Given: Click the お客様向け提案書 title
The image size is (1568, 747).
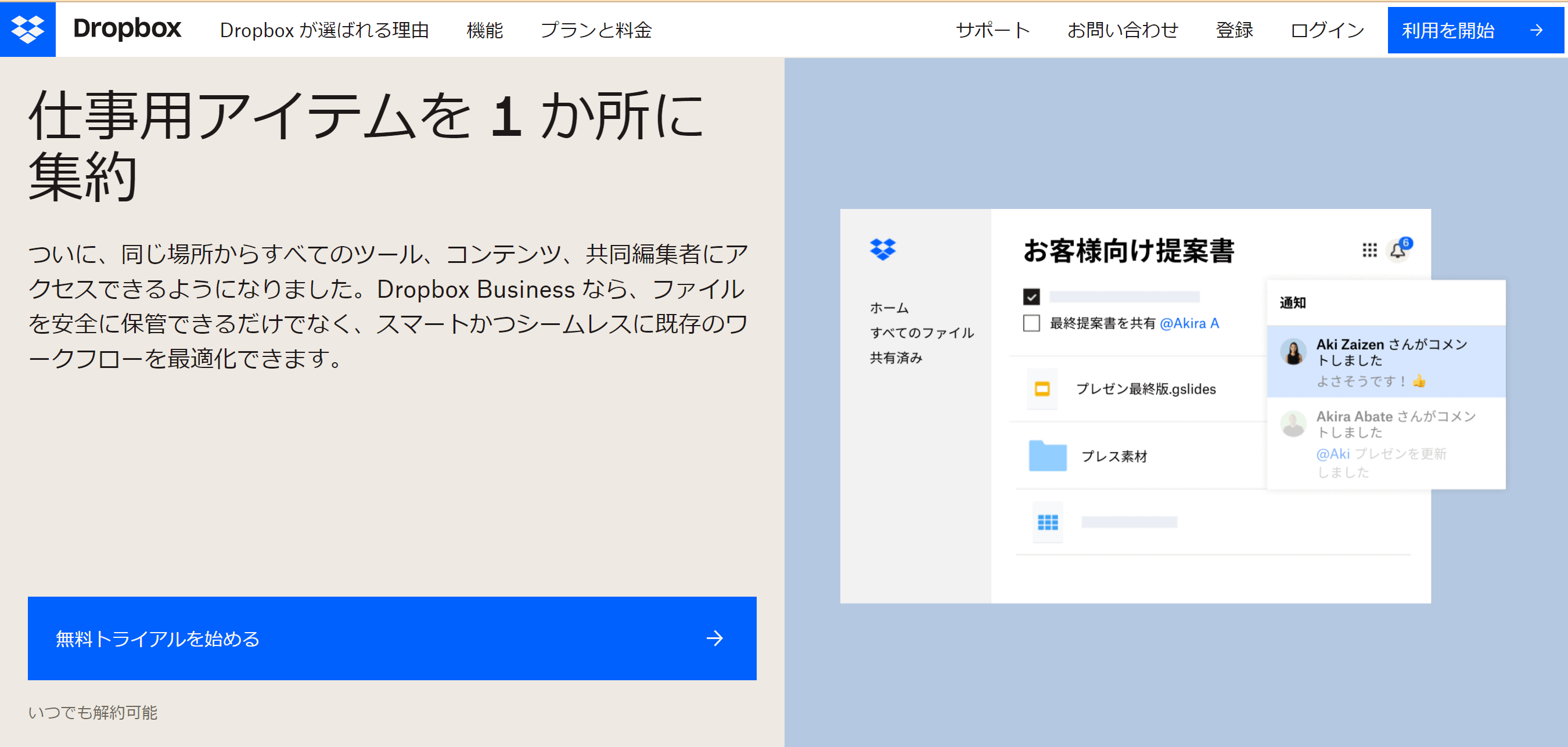Looking at the screenshot, I should click(x=1128, y=251).
